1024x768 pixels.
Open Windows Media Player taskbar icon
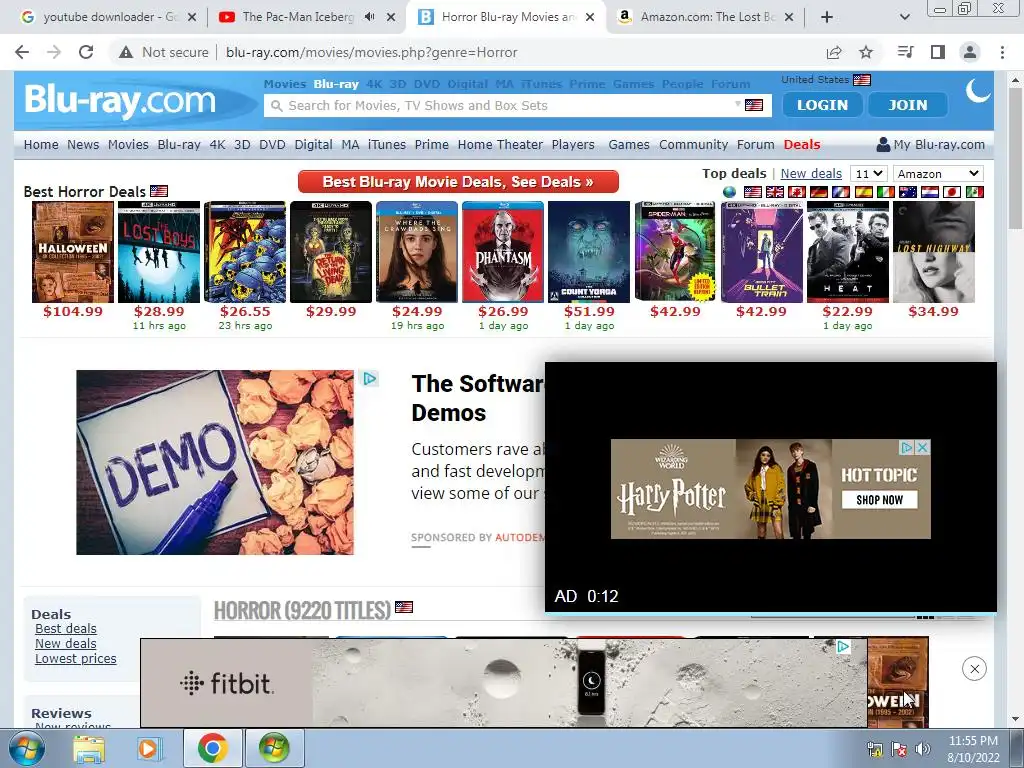149,748
